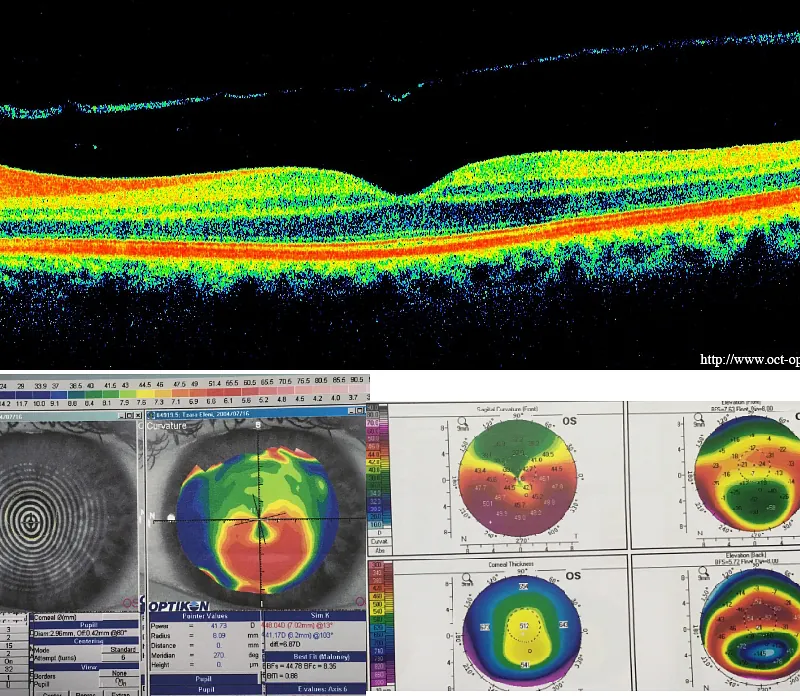Click the Sagittal Curvature (Front) map
Screen dimensions: 800x696
[518, 479]
